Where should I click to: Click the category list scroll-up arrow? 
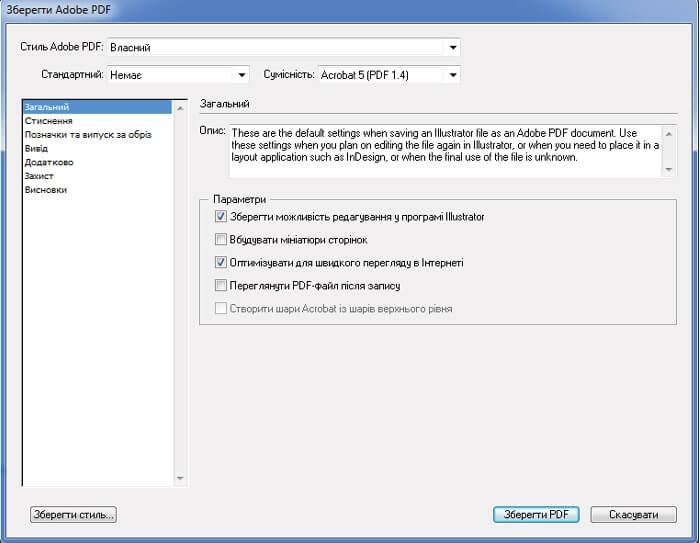click(180, 107)
